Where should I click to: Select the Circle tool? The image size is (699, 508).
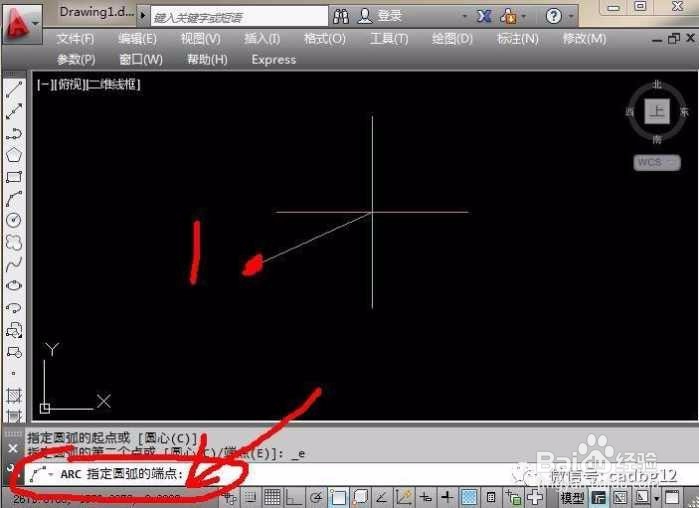14,220
